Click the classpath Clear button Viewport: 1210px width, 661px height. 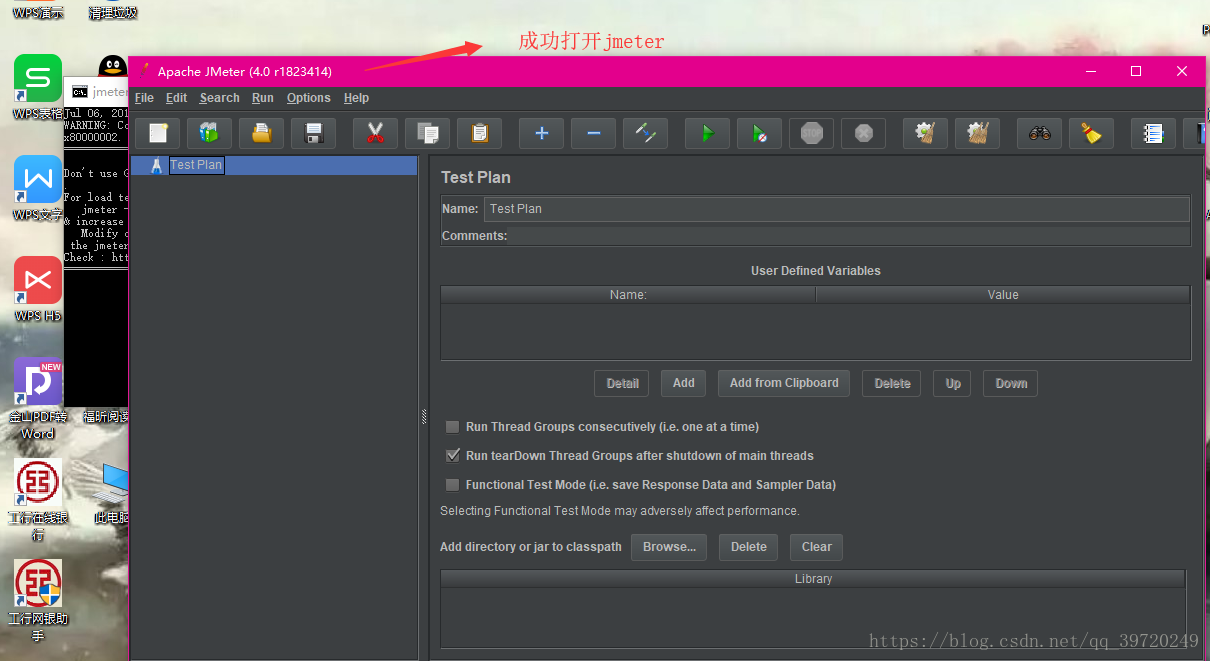click(816, 547)
